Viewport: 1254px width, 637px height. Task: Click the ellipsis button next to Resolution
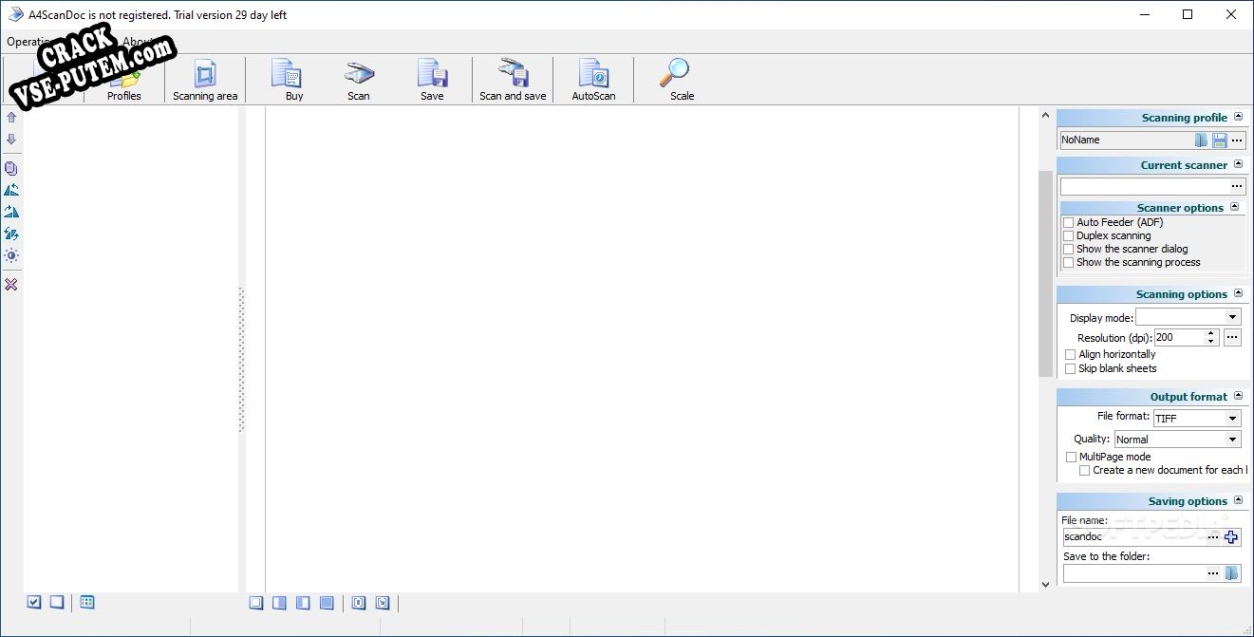1232,338
